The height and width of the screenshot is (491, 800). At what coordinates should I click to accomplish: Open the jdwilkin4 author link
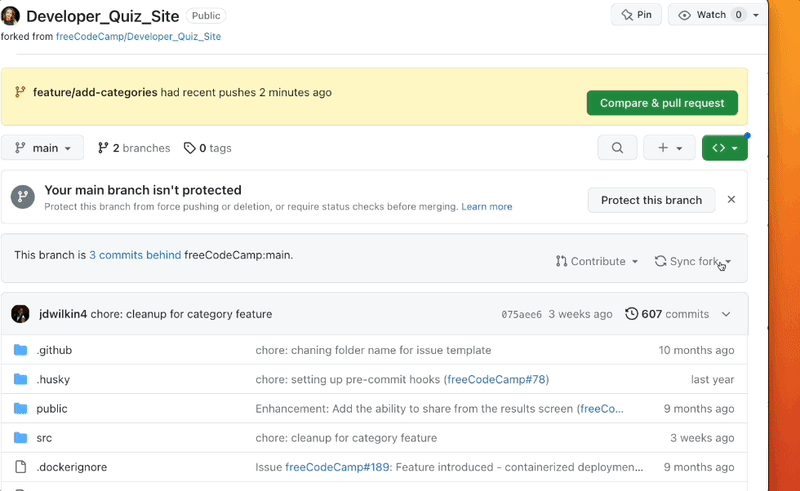[63, 314]
